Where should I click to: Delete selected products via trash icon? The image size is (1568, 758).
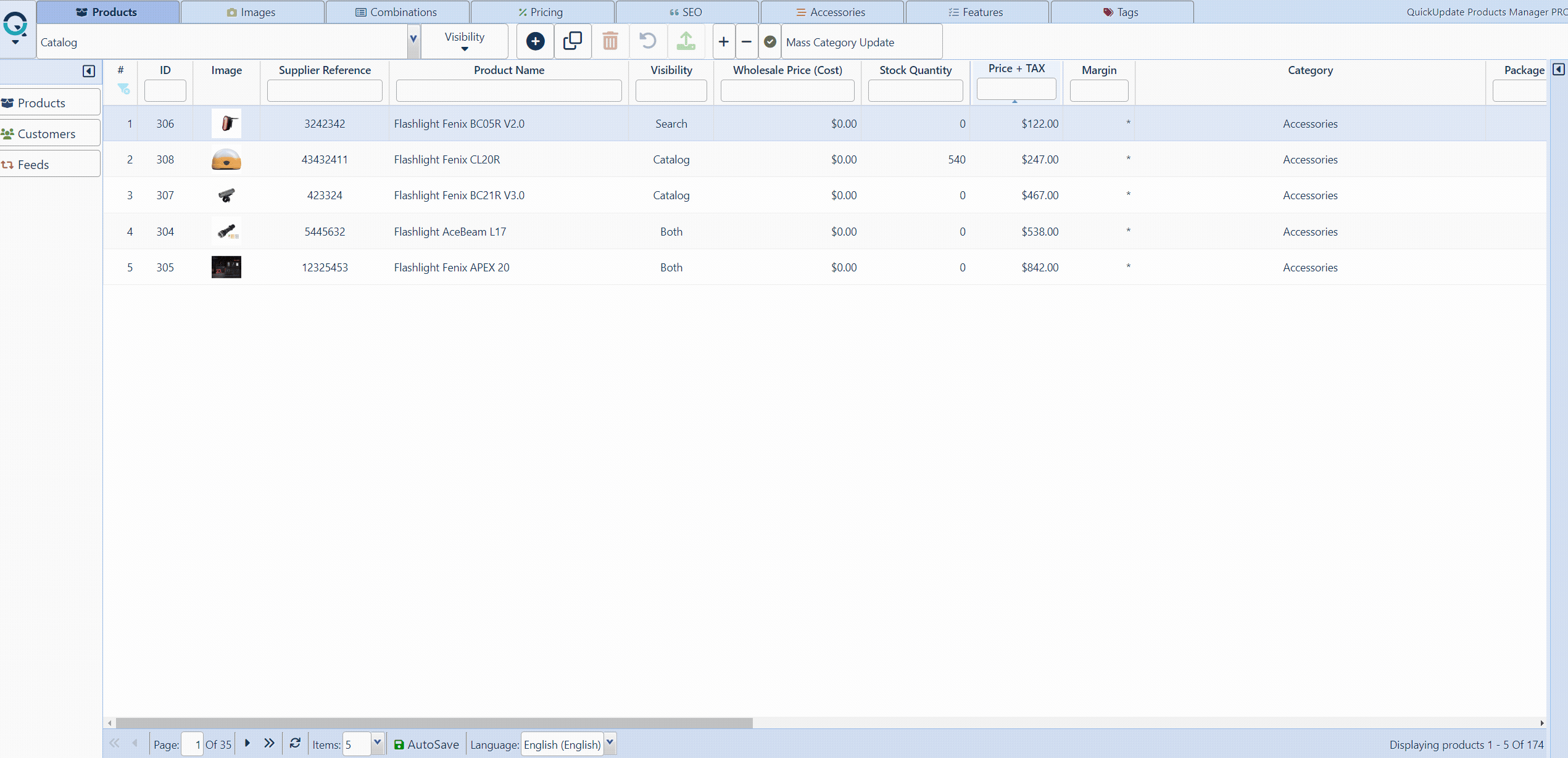tap(610, 41)
